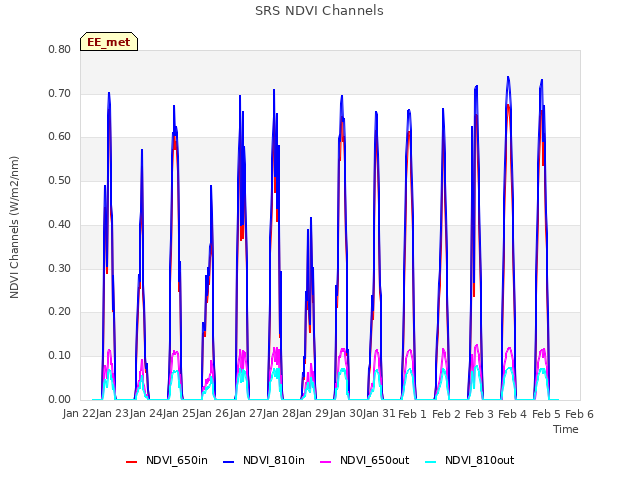This screenshot has height=480, width=640.
Task: Select the NDVI_810in legend entry
Action: tap(264, 460)
